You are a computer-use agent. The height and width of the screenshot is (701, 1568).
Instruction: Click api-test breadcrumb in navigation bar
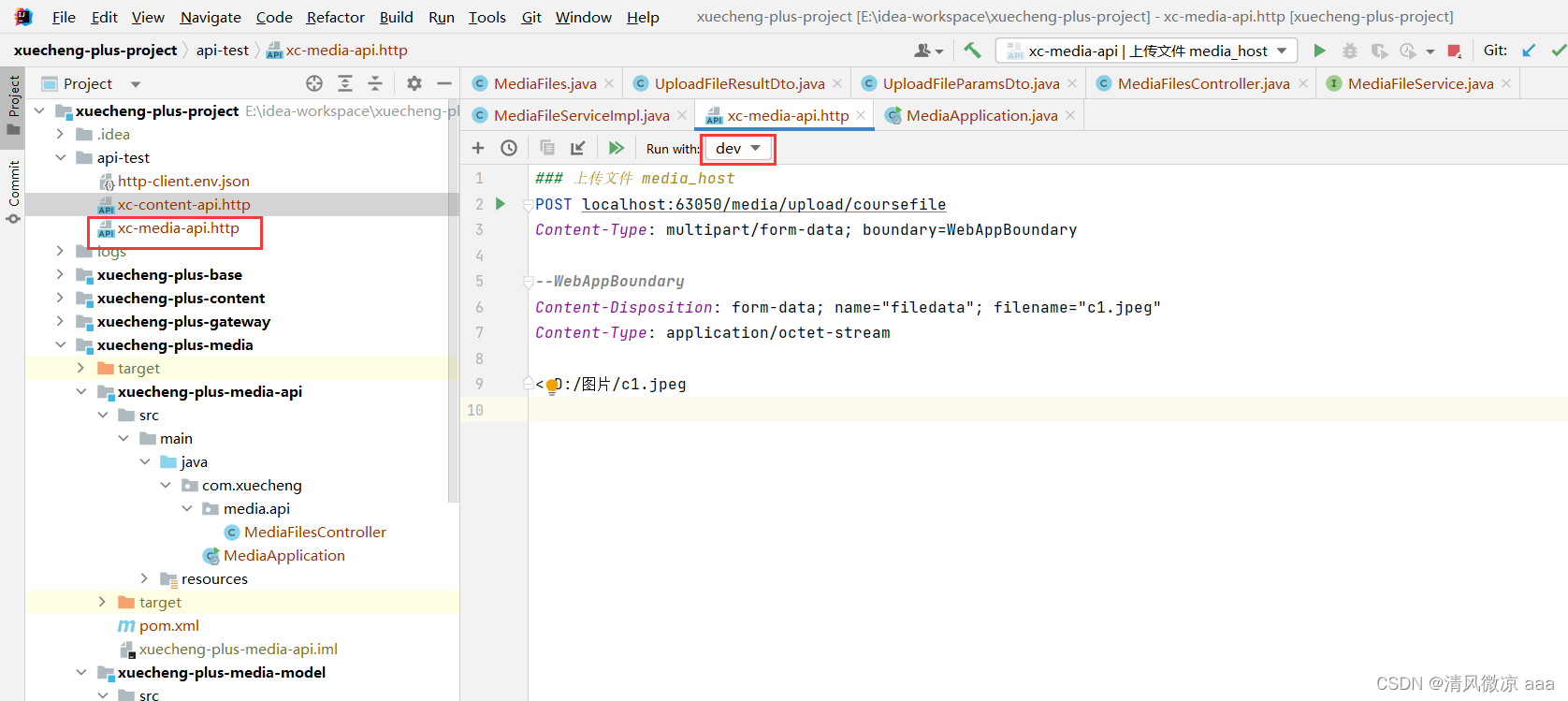(222, 50)
